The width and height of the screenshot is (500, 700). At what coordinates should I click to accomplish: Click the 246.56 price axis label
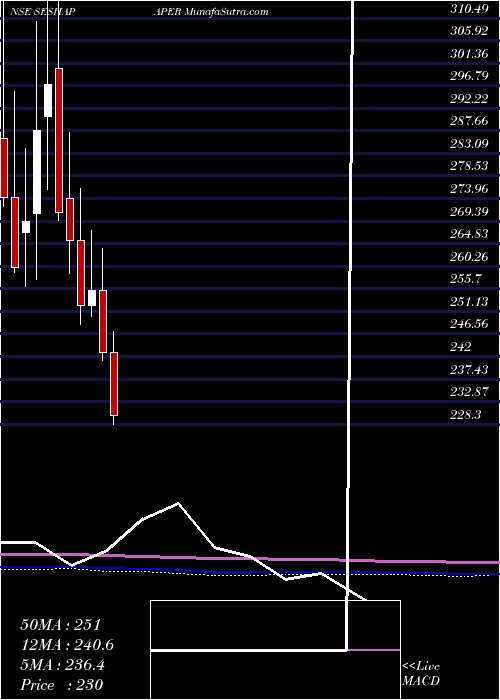click(468, 325)
